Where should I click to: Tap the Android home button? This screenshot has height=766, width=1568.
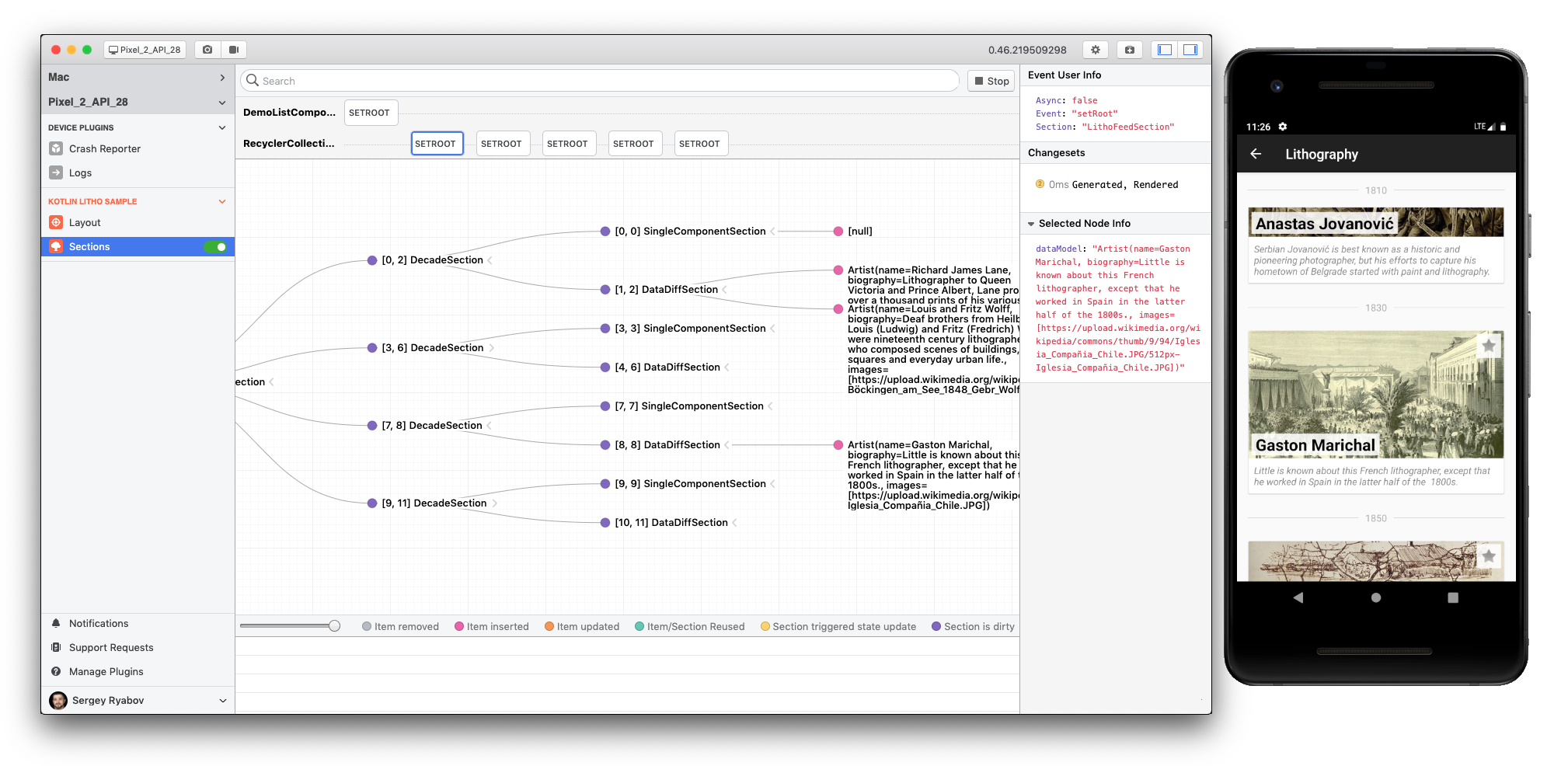tap(1375, 597)
